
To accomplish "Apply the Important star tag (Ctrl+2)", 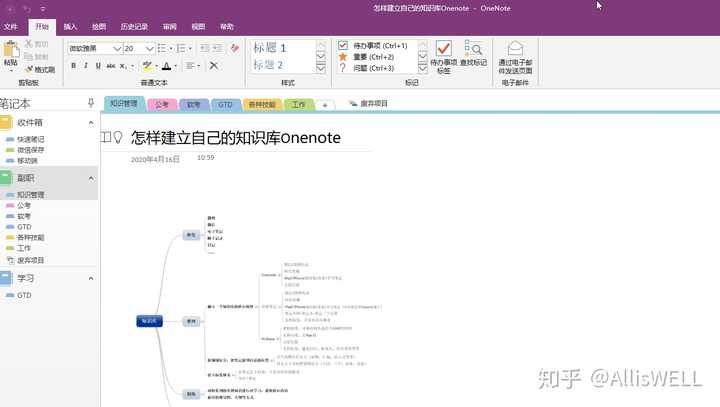I will pyautogui.click(x=373, y=57).
